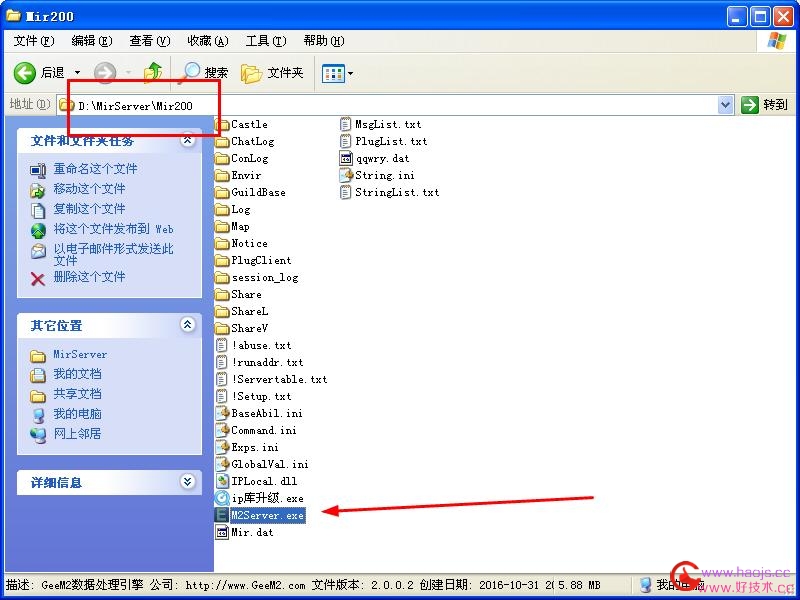Select the ConLog folder icon

[x=222, y=159]
